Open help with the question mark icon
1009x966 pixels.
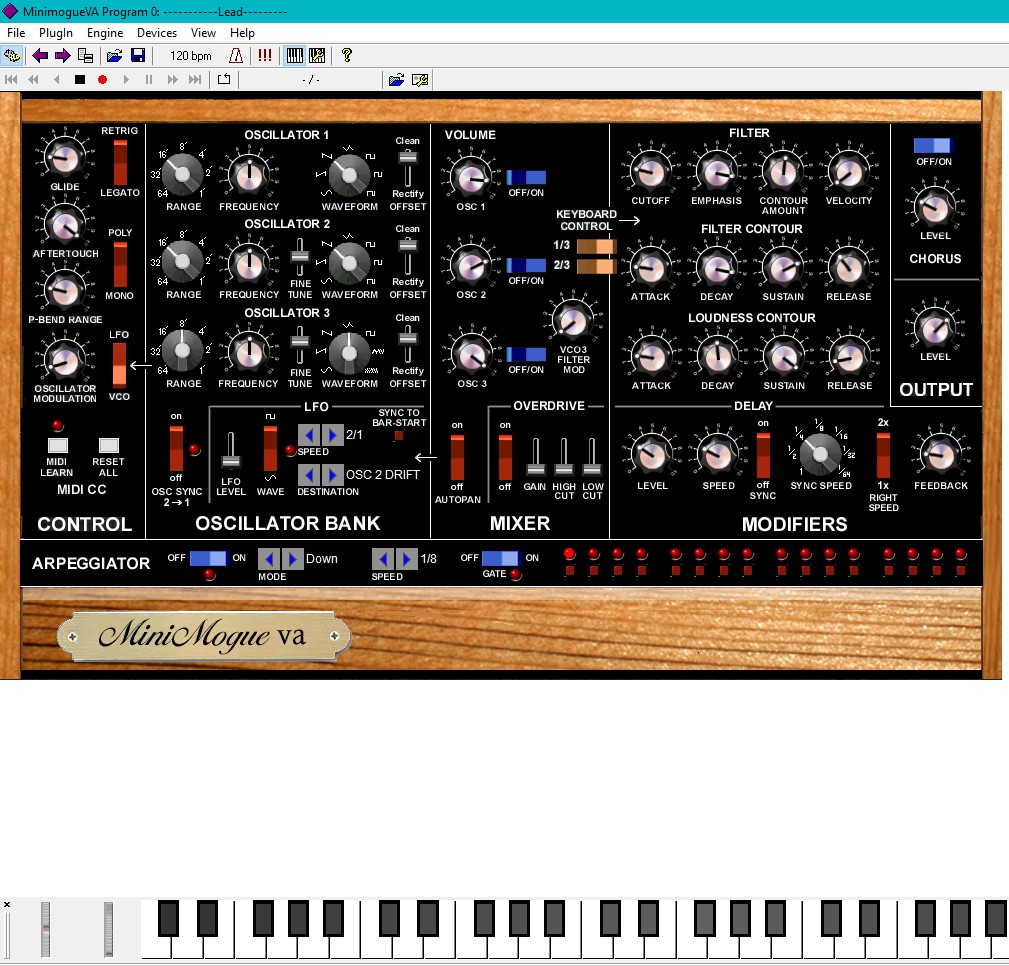click(347, 55)
